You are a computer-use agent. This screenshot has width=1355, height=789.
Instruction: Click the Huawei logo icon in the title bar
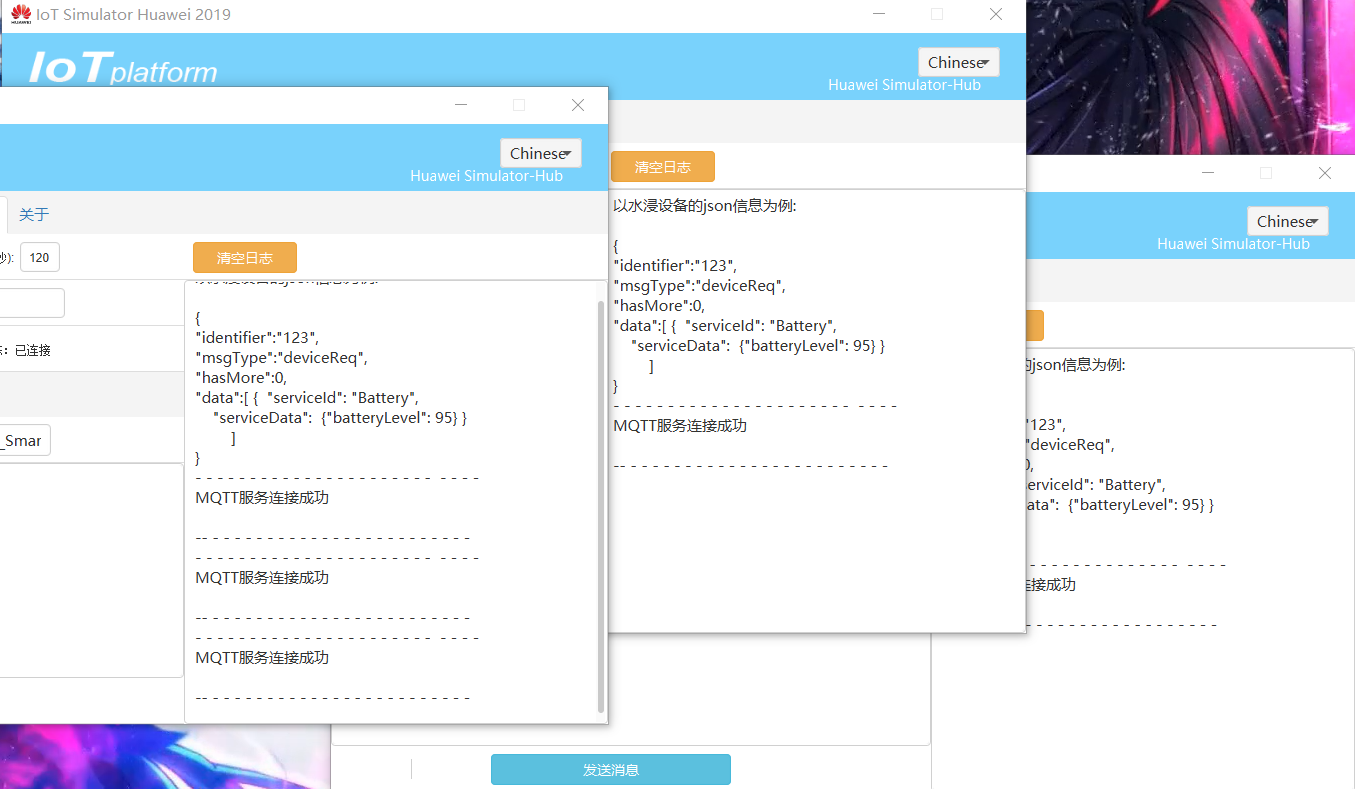[20, 14]
